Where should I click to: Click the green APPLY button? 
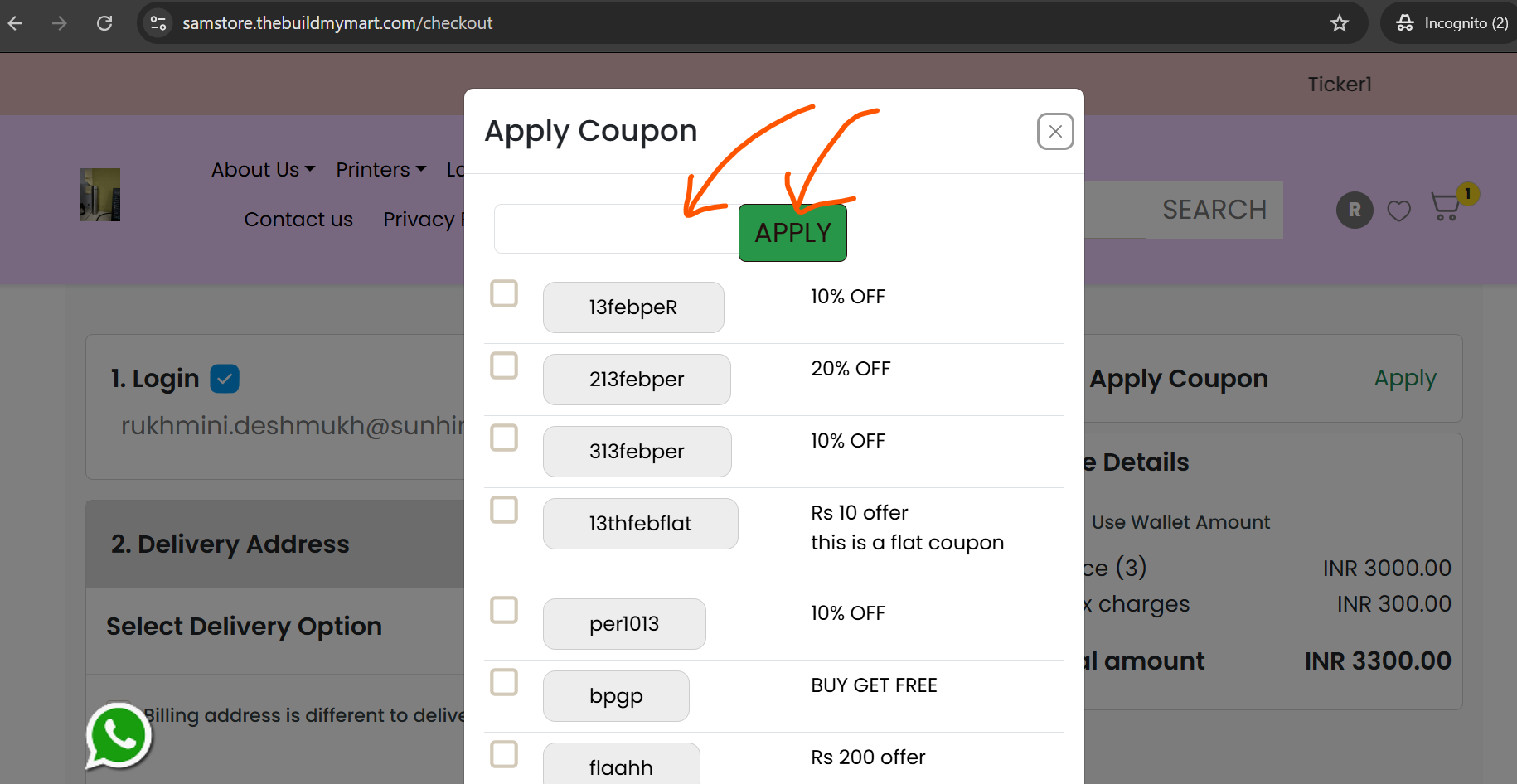click(792, 233)
